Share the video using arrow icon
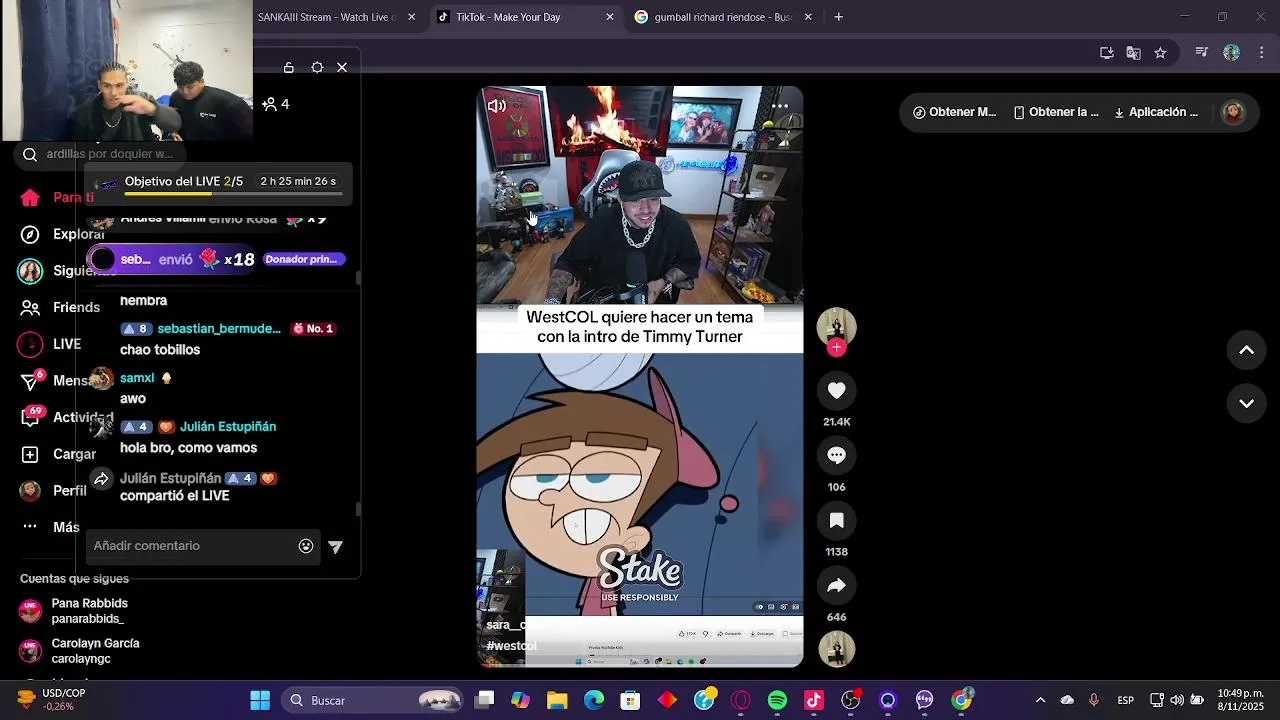 (x=837, y=585)
